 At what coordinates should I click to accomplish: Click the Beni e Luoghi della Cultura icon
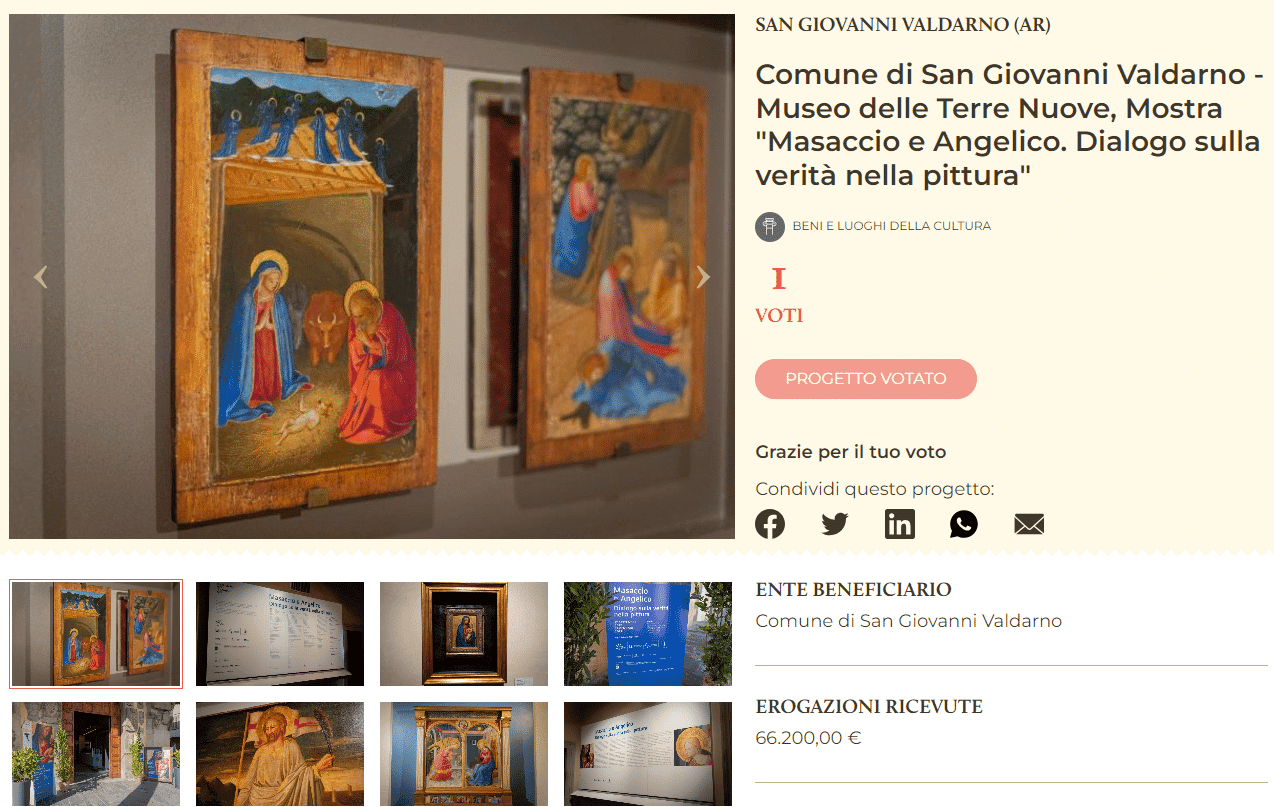[x=770, y=226]
